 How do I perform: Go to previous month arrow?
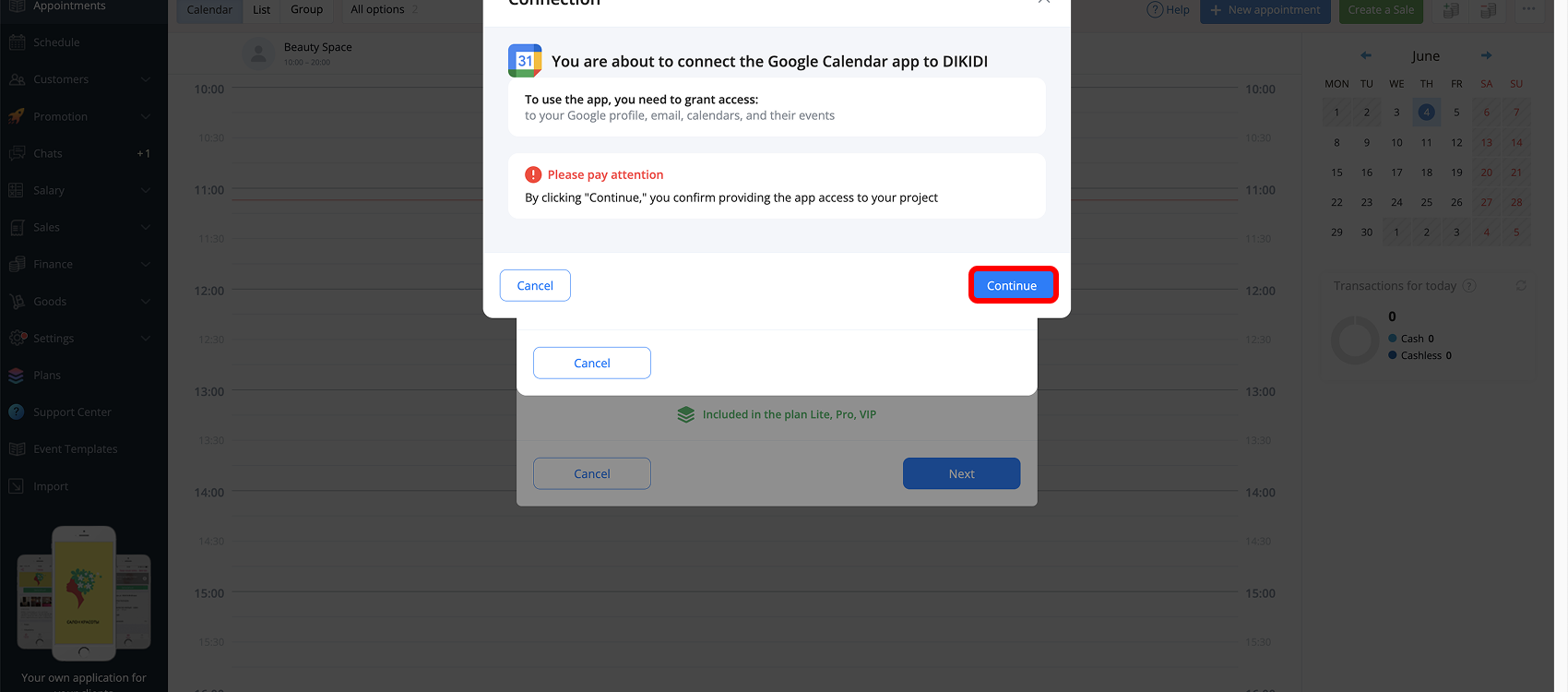click(1366, 55)
